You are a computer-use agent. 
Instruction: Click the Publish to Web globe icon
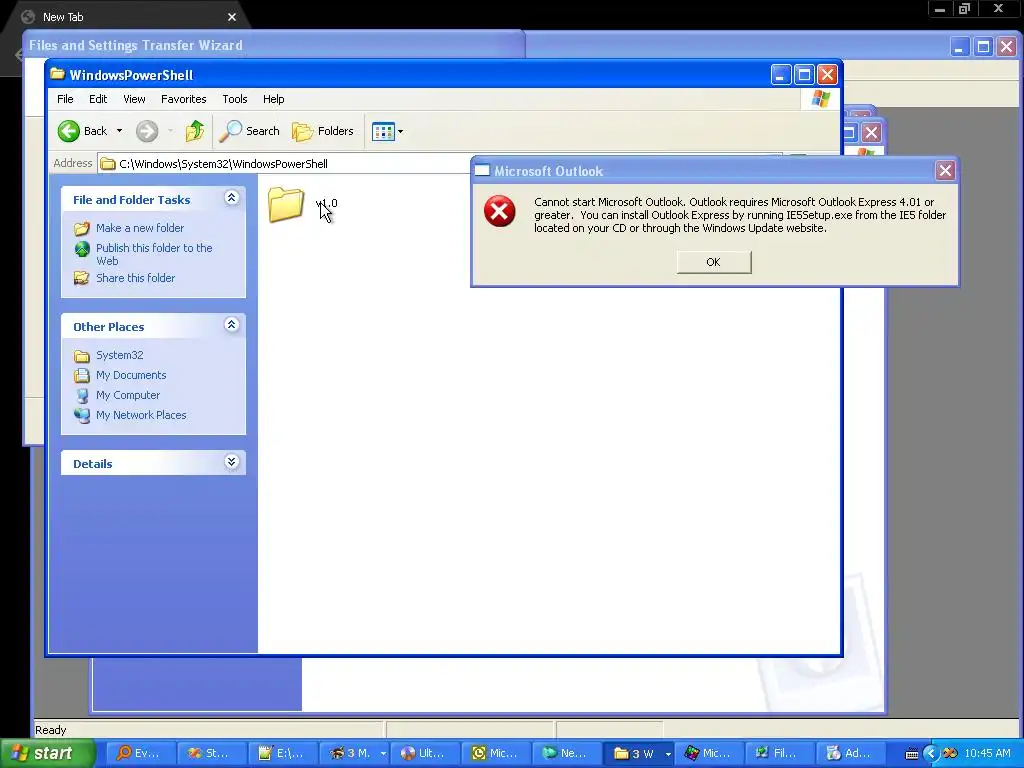pos(82,249)
